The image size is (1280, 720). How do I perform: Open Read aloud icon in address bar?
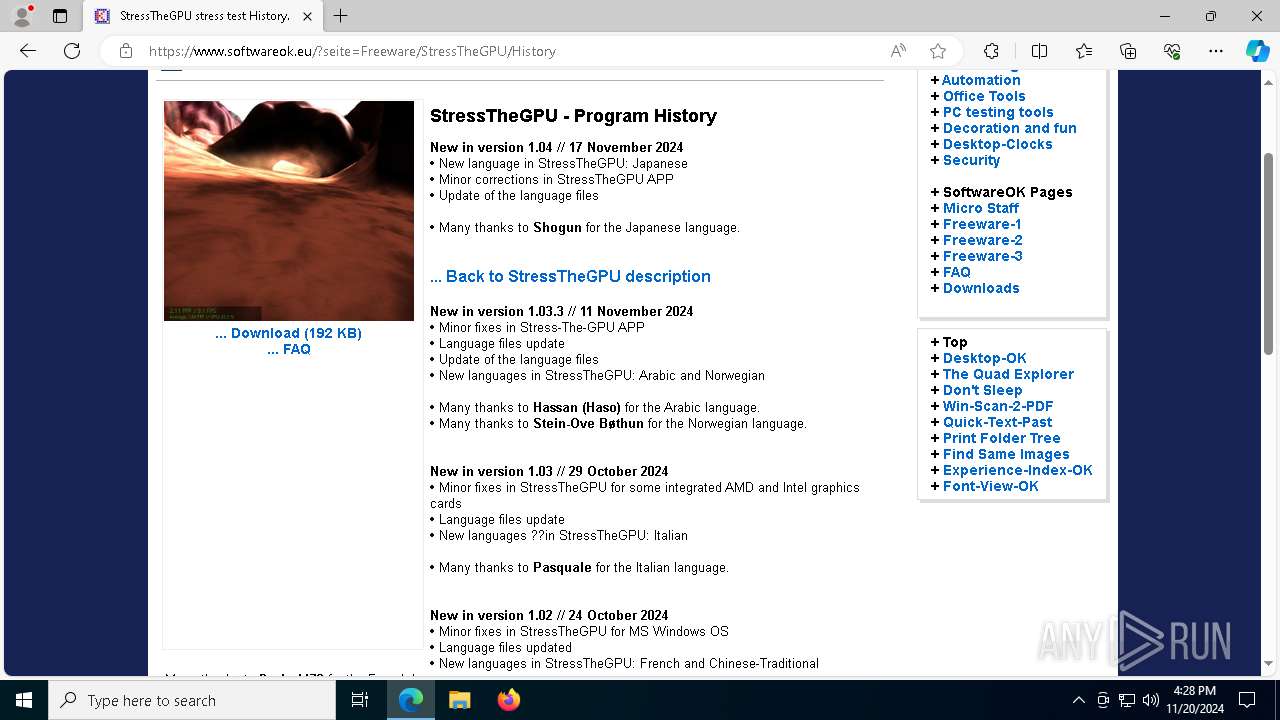[x=898, y=51]
